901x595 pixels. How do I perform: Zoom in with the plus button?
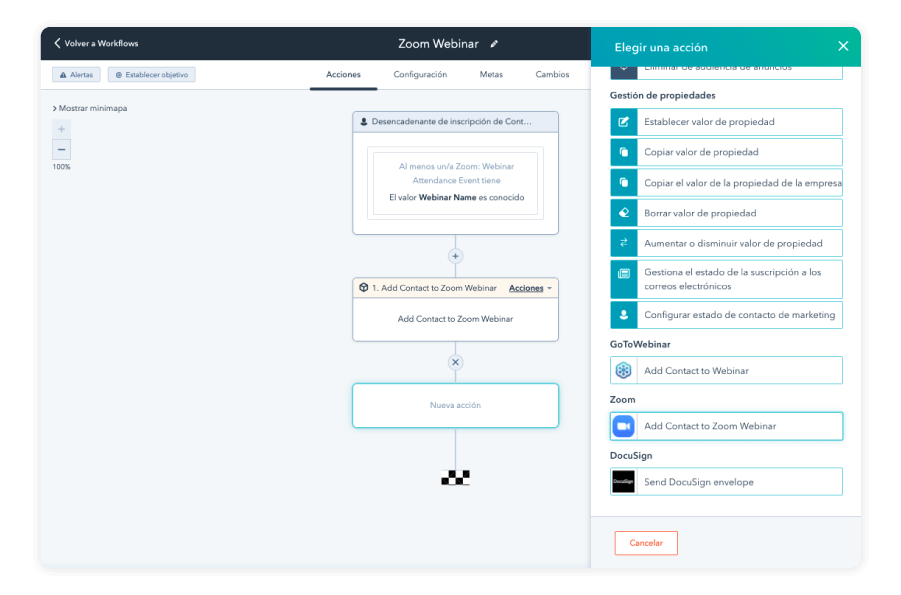[61, 129]
